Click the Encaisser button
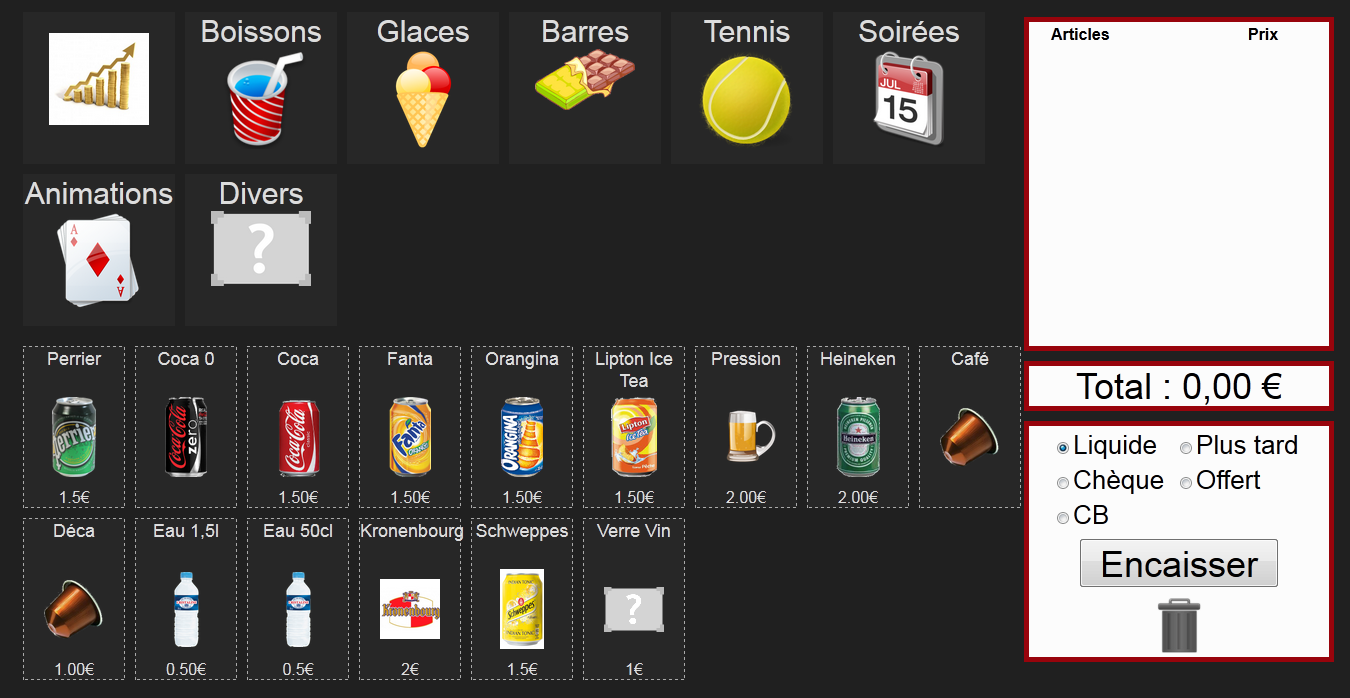Image resolution: width=1350 pixels, height=698 pixels. 1179,564
